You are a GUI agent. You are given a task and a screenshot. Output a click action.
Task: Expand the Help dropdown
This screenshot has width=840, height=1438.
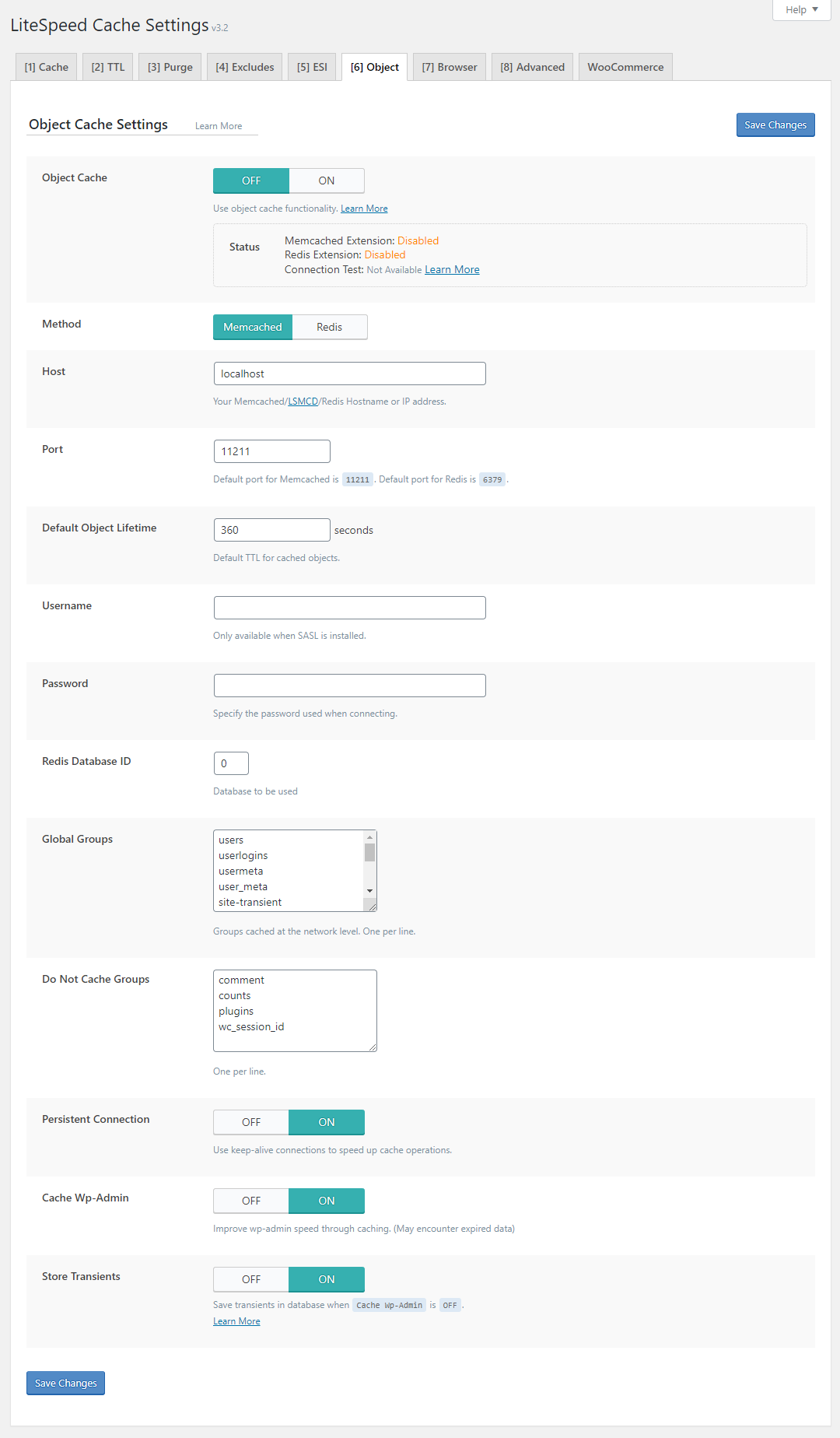[800, 9]
